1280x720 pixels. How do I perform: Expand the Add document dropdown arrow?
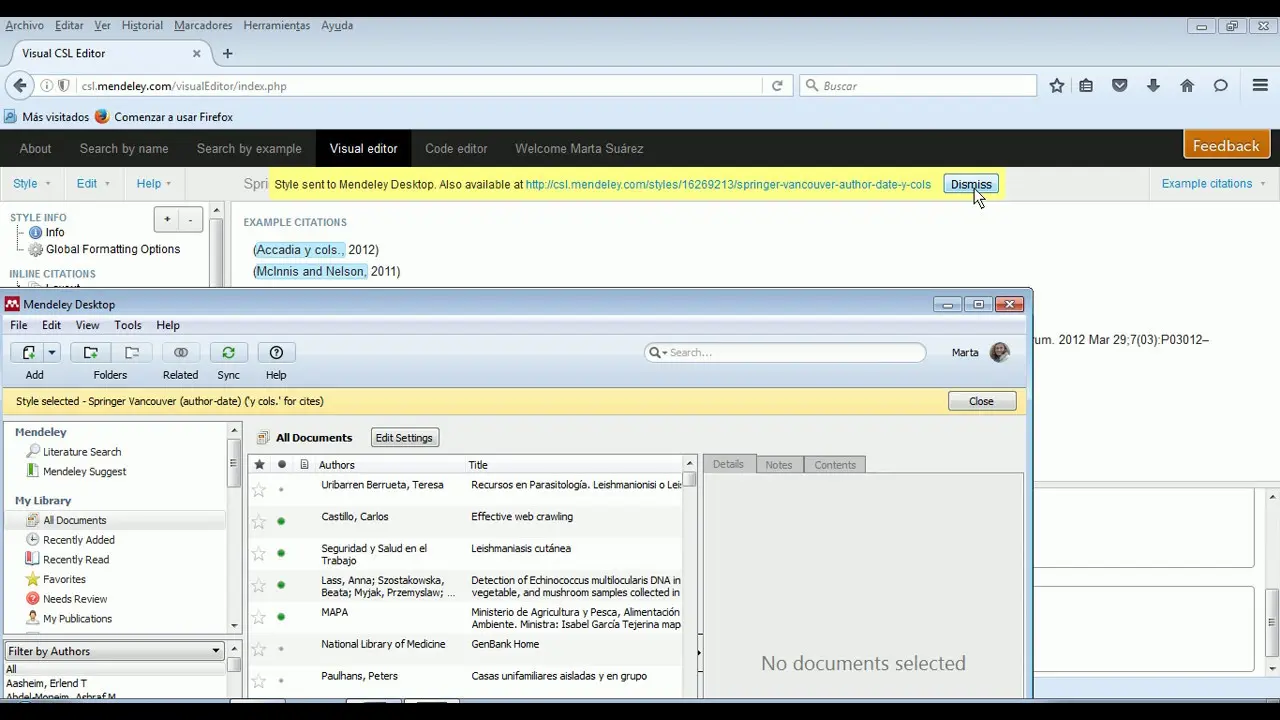[52, 353]
